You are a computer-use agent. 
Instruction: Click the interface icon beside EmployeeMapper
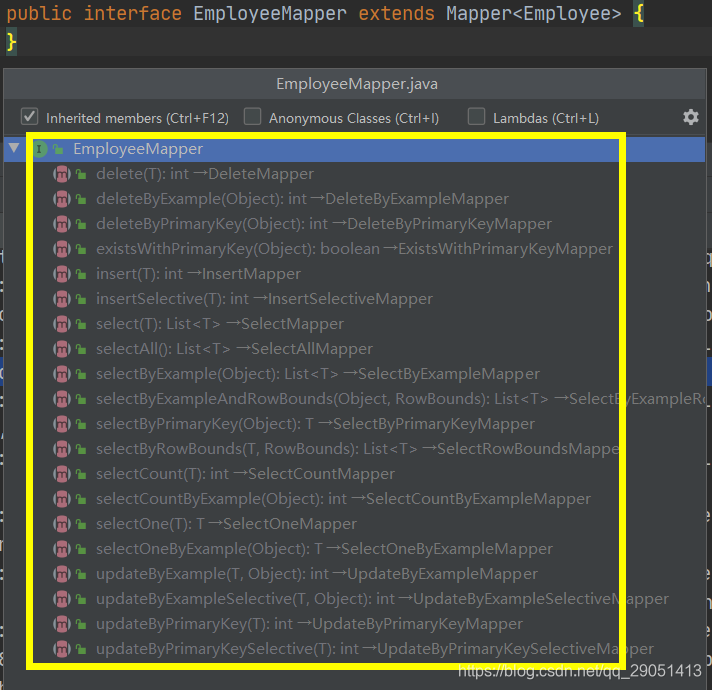tap(40, 149)
